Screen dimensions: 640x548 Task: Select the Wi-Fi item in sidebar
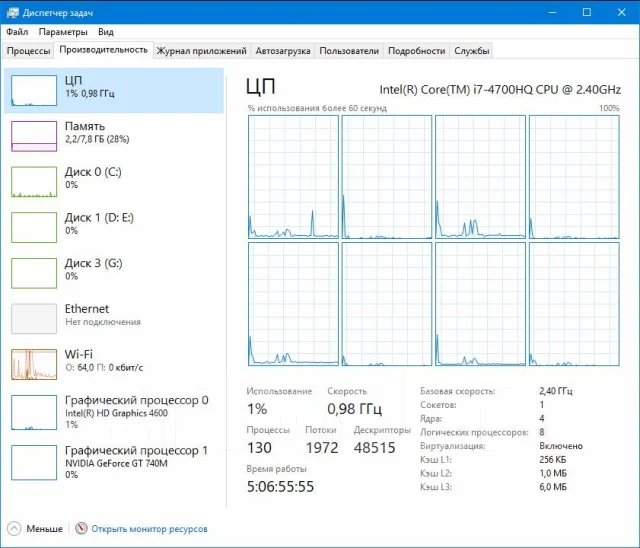tap(114, 364)
